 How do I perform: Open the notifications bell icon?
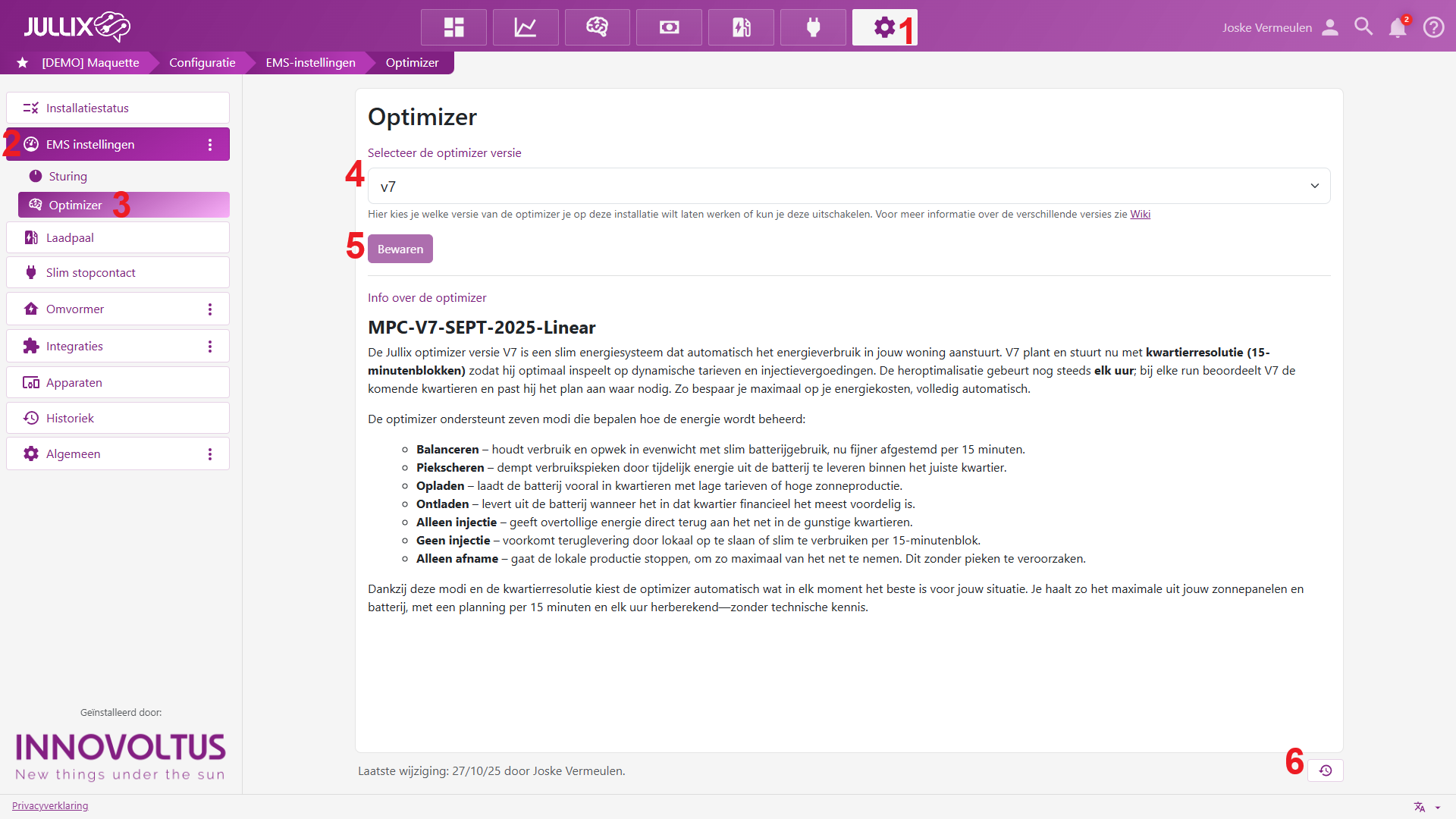pos(1398,27)
